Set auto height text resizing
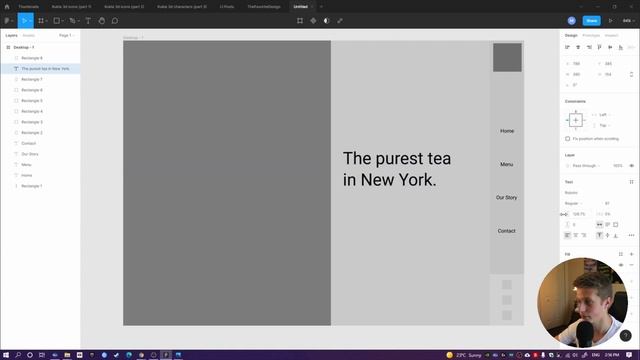The height and width of the screenshot is (360, 640). point(608,224)
